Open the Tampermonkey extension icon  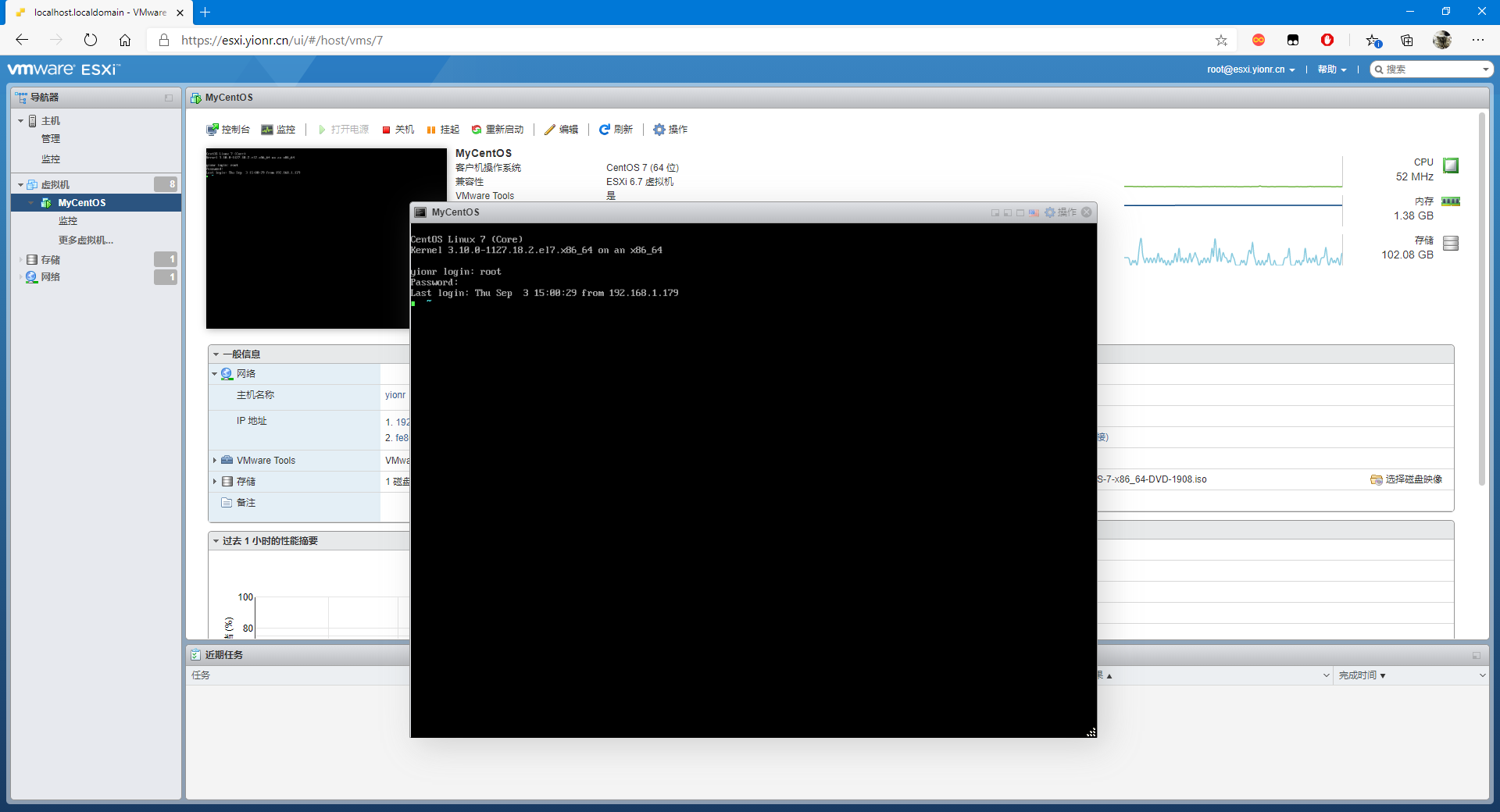pyautogui.click(x=1293, y=40)
